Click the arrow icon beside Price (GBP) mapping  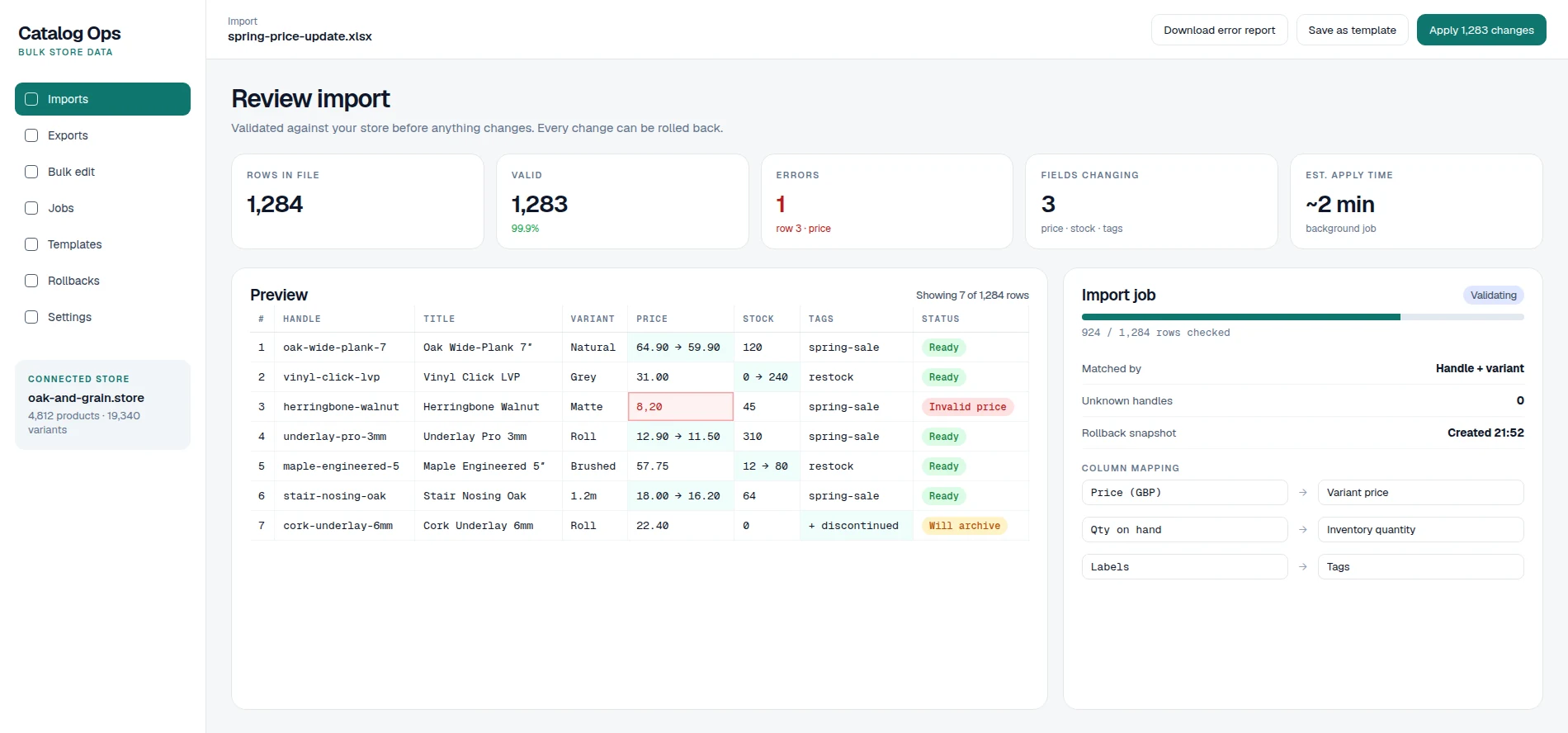pyautogui.click(x=1303, y=493)
